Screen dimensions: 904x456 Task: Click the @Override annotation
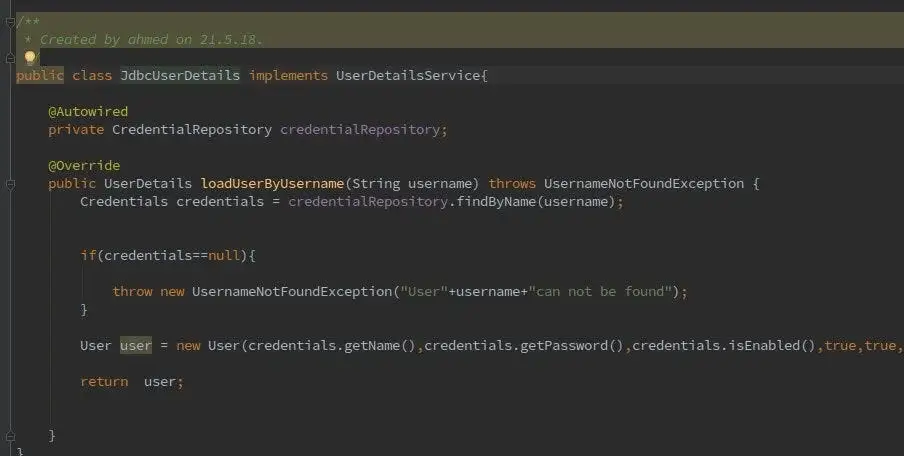click(84, 165)
